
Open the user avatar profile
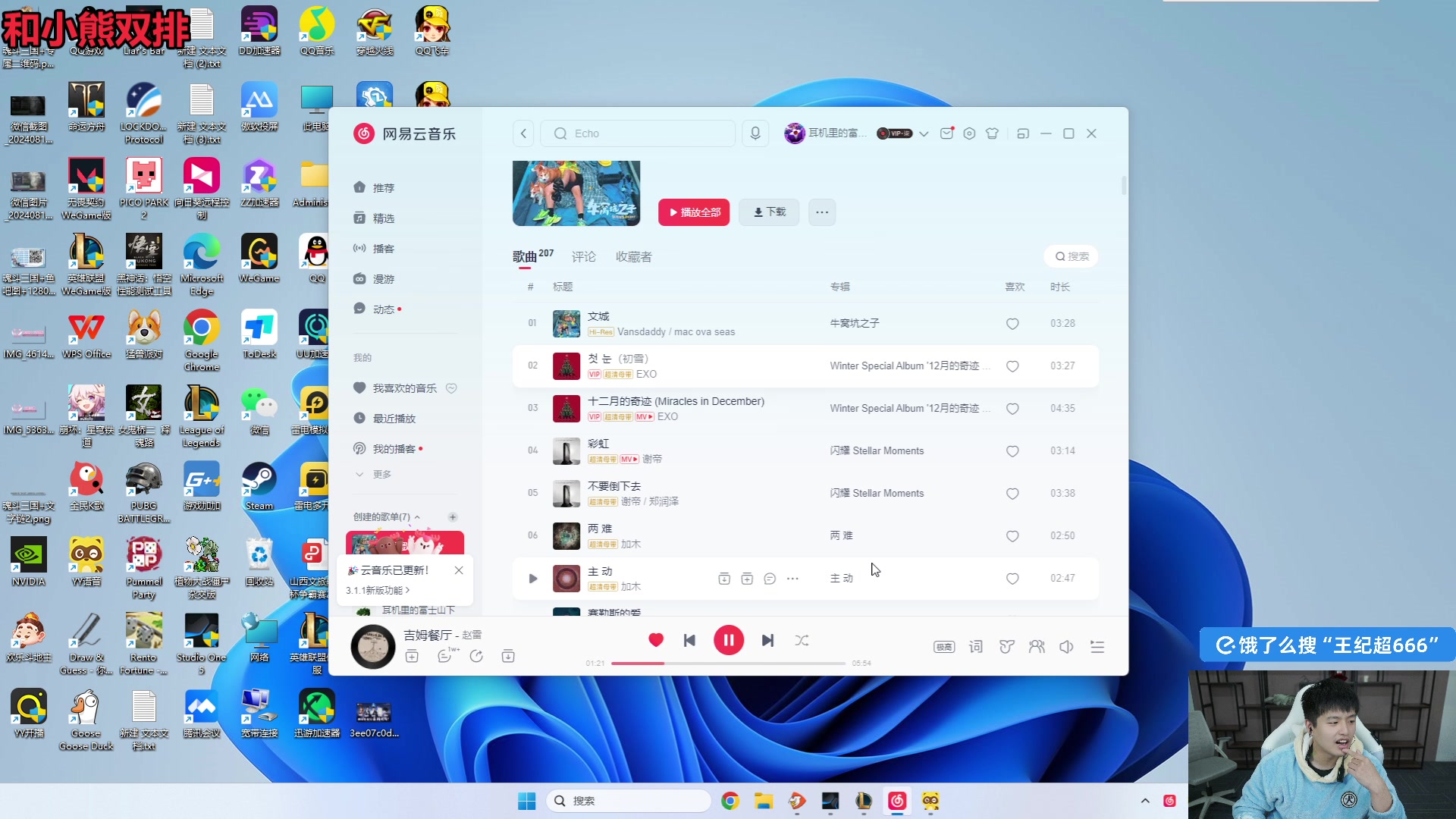click(794, 133)
